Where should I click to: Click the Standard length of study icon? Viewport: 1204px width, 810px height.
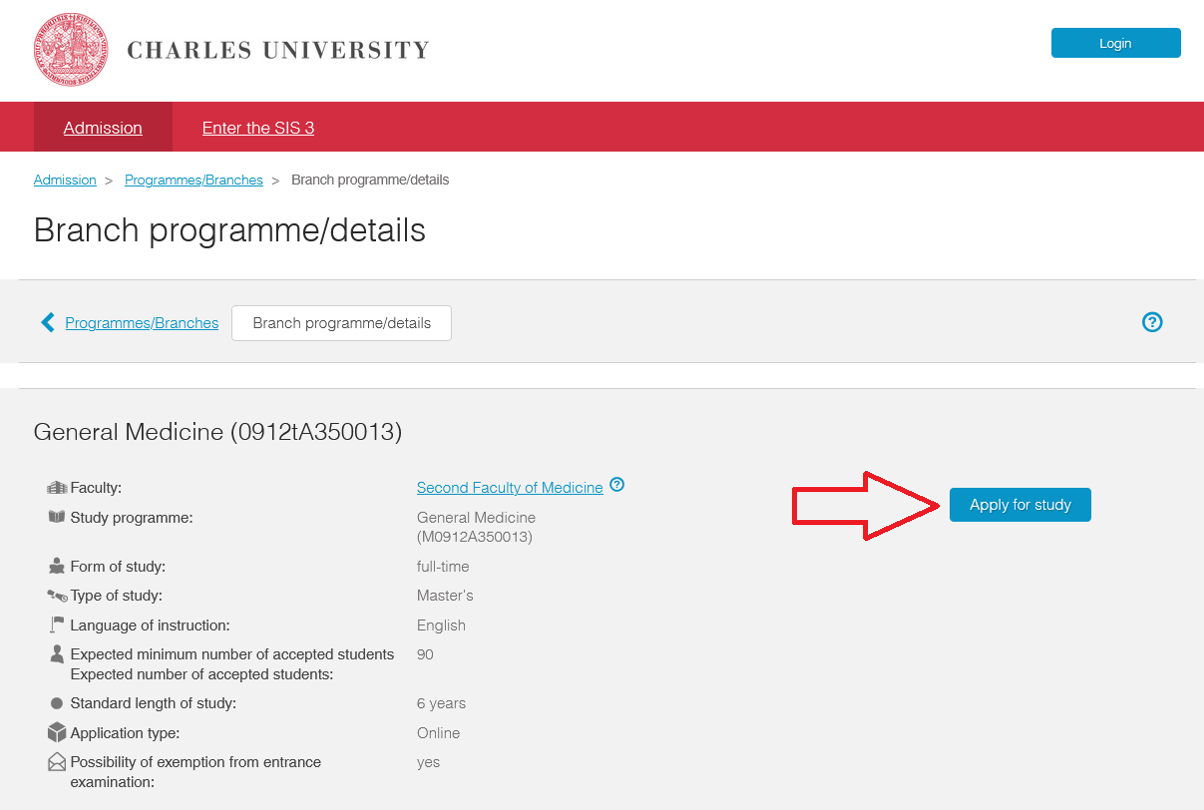(x=57, y=703)
